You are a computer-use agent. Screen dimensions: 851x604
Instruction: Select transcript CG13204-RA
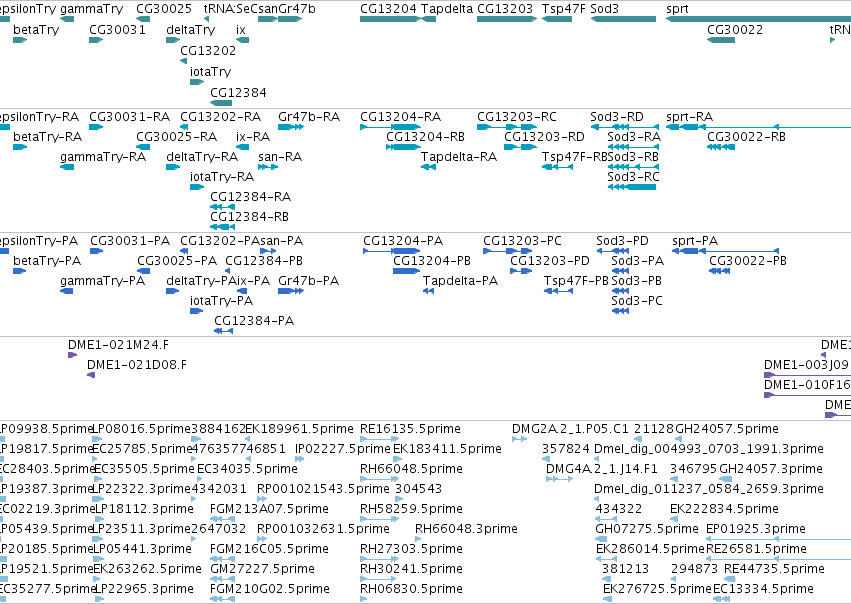(x=390, y=127)
